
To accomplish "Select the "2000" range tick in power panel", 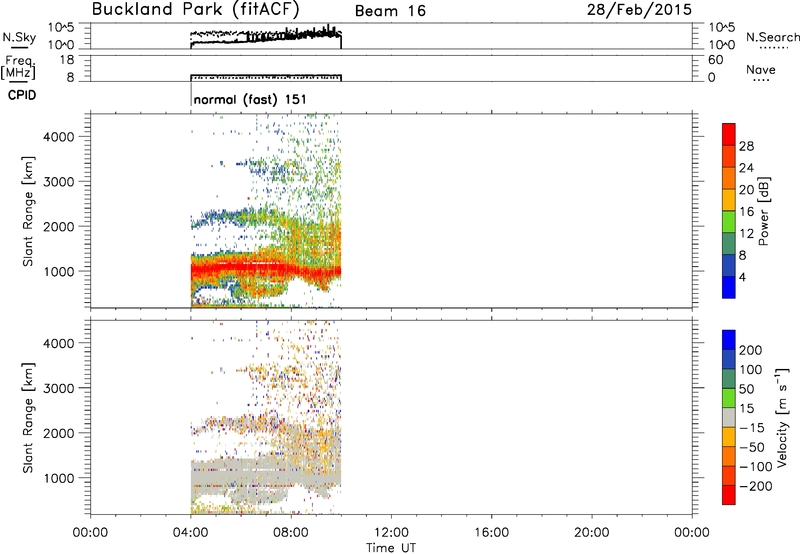I will click(x=58, y=227).
